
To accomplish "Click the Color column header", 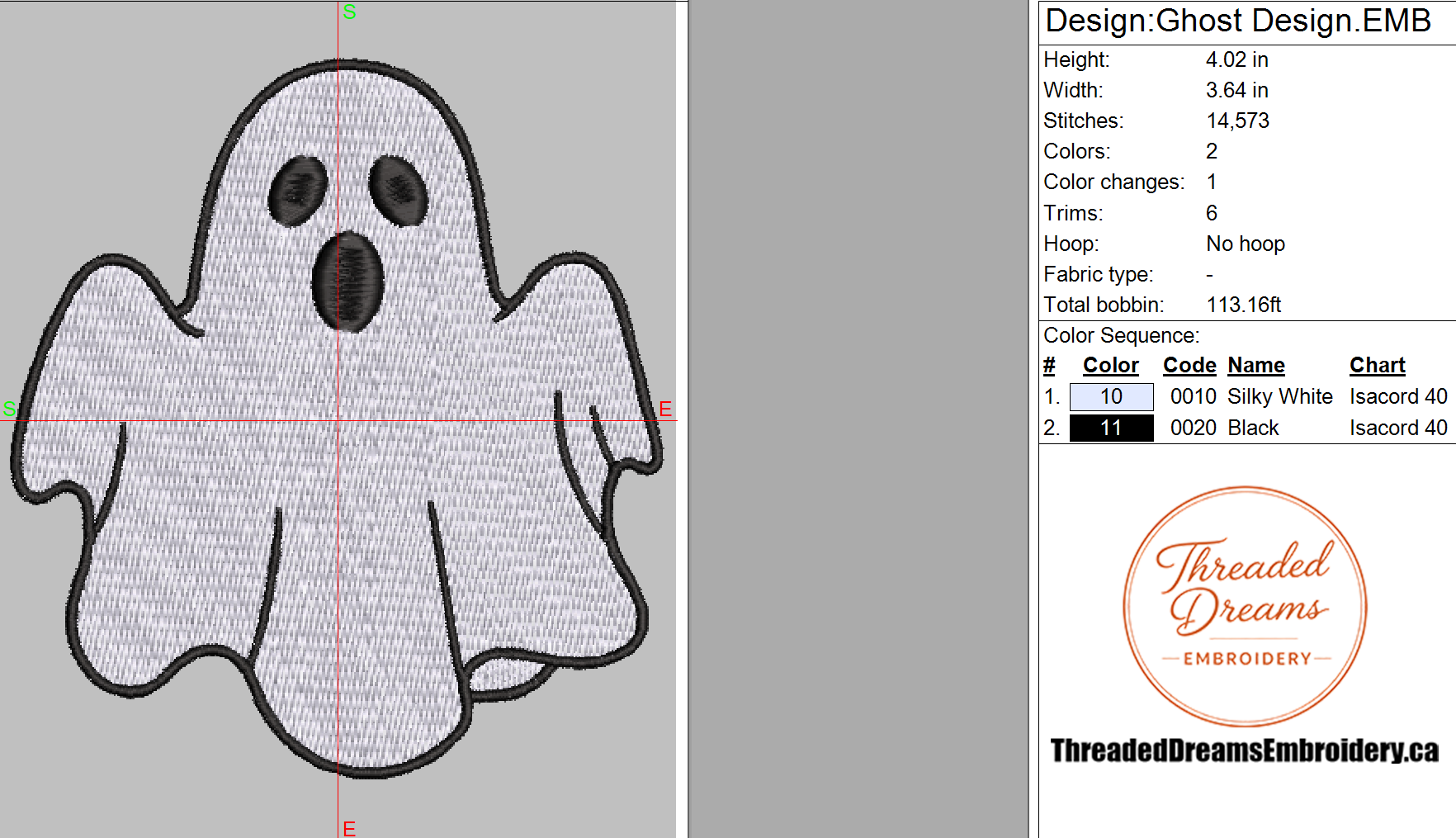I will point(1111,366).
